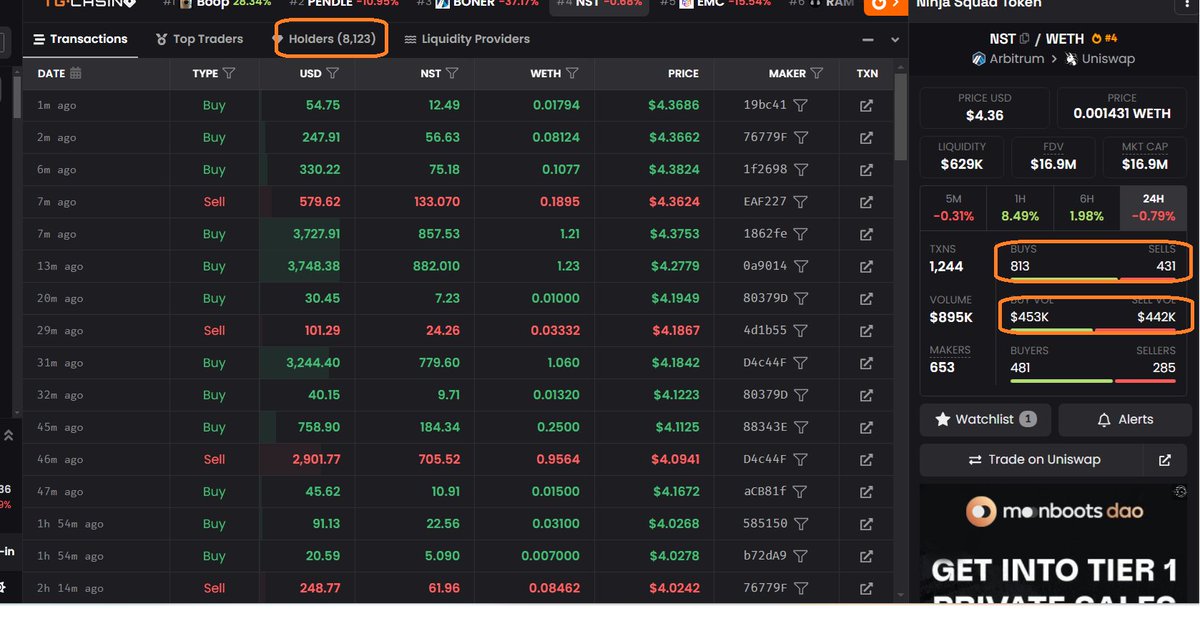Image resolution: width=1200 pixels, height=644 pixels.
Task: Filter by maker EAF227 funnel icon
Action: click(800, 202)
